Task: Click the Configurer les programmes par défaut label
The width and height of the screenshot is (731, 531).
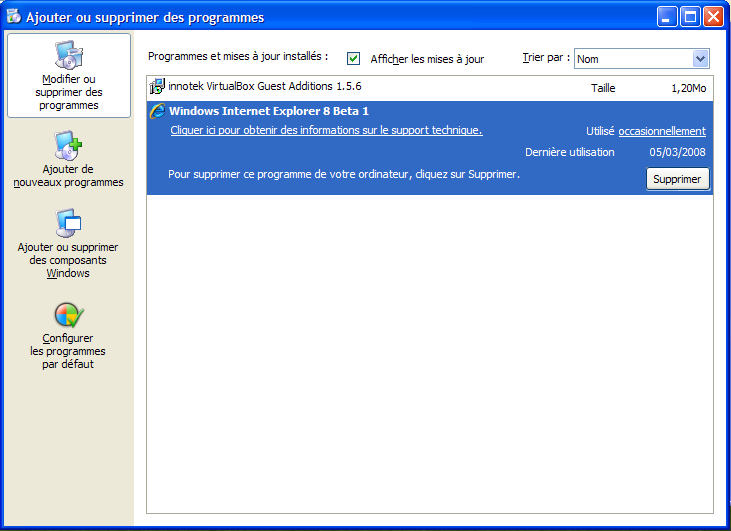Action: [68, 351]
